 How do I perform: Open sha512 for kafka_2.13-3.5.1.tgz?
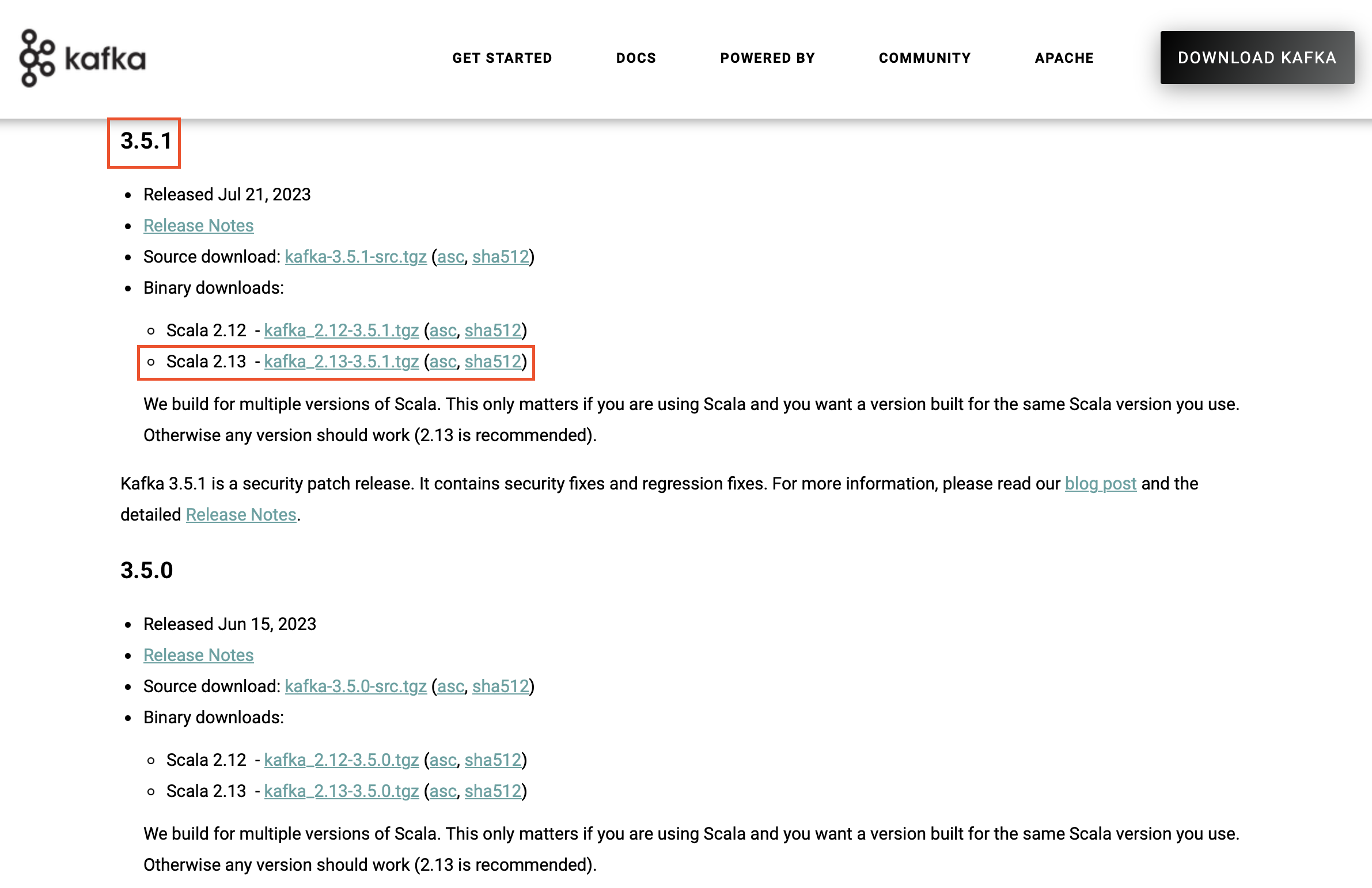tap(492, 361)
